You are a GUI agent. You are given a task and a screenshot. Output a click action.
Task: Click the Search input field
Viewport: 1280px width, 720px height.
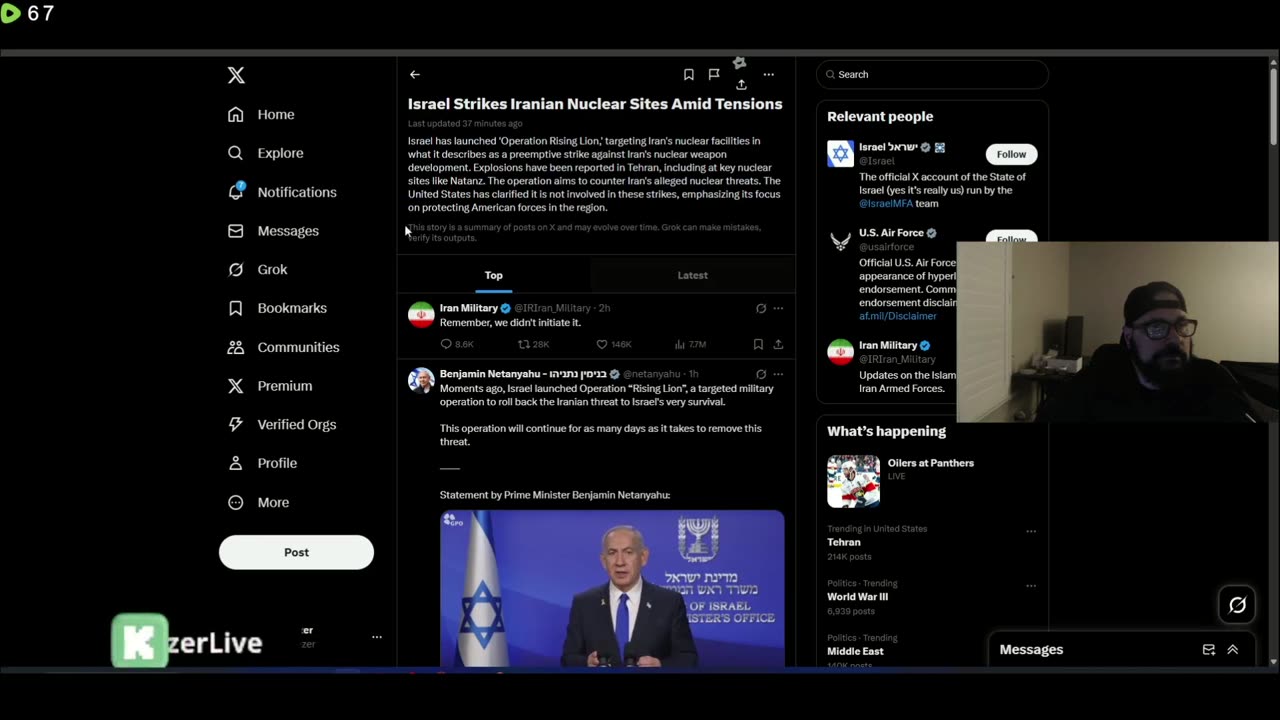[x=932, y=74]
